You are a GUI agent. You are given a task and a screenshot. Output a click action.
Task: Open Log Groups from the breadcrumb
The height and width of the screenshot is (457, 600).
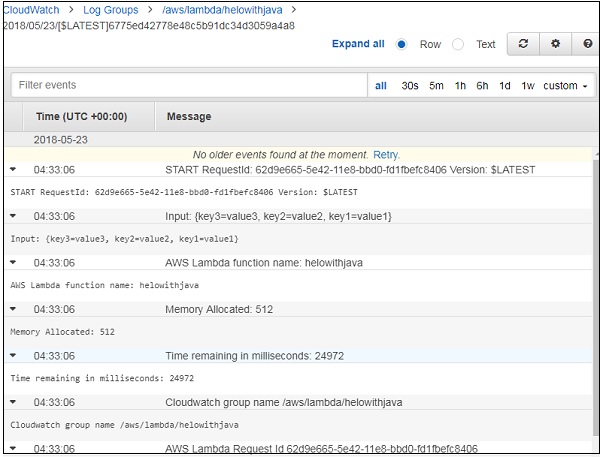point(110,10)
